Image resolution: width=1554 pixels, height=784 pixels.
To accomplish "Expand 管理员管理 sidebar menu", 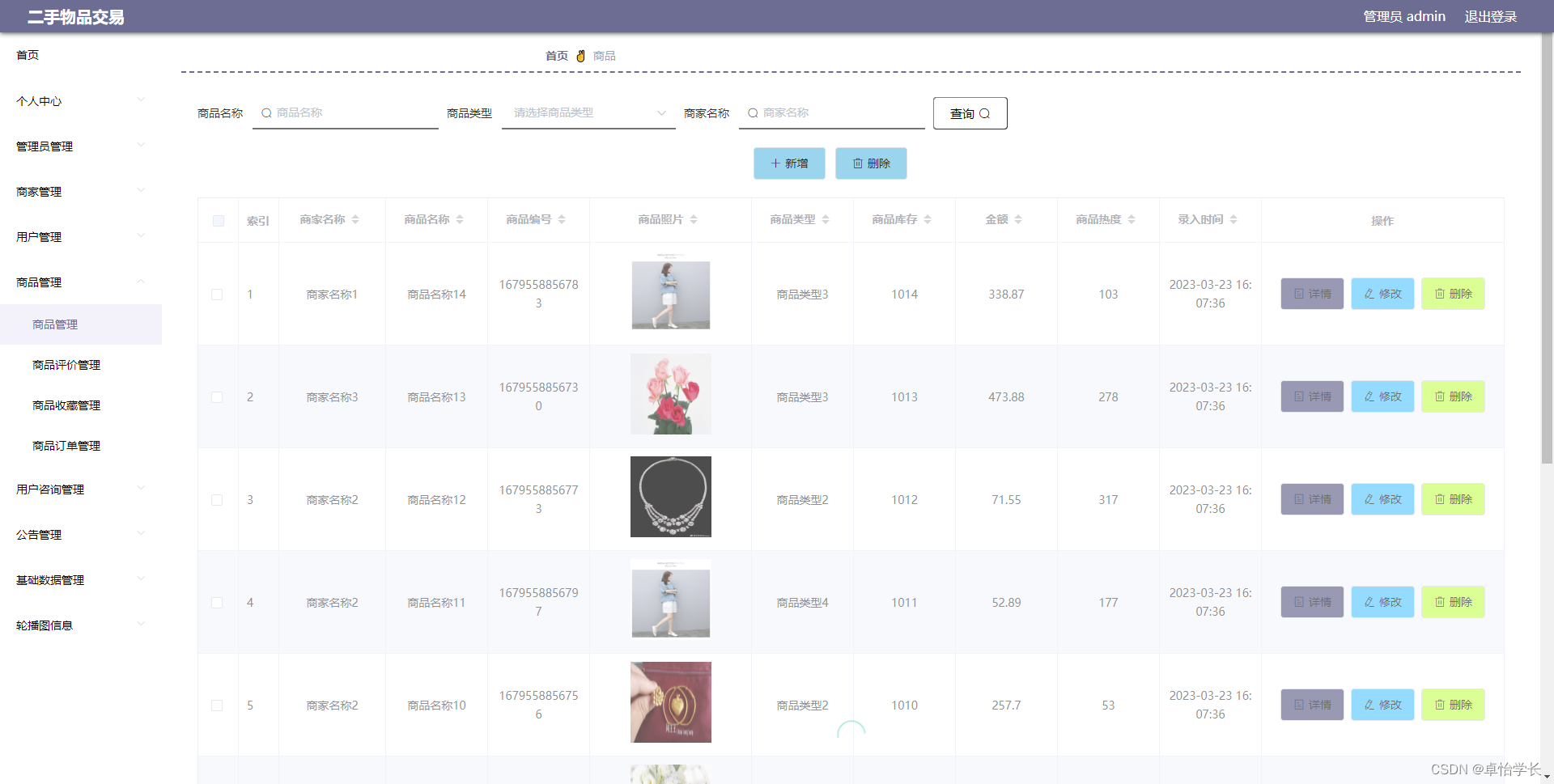I will pyautogui.click(x=81, y=146).
